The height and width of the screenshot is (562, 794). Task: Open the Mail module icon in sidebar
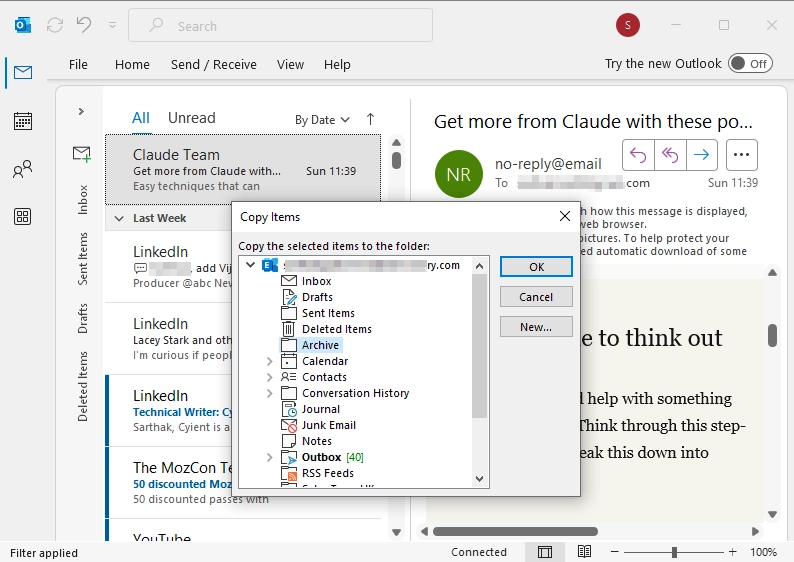click(23, 72)
